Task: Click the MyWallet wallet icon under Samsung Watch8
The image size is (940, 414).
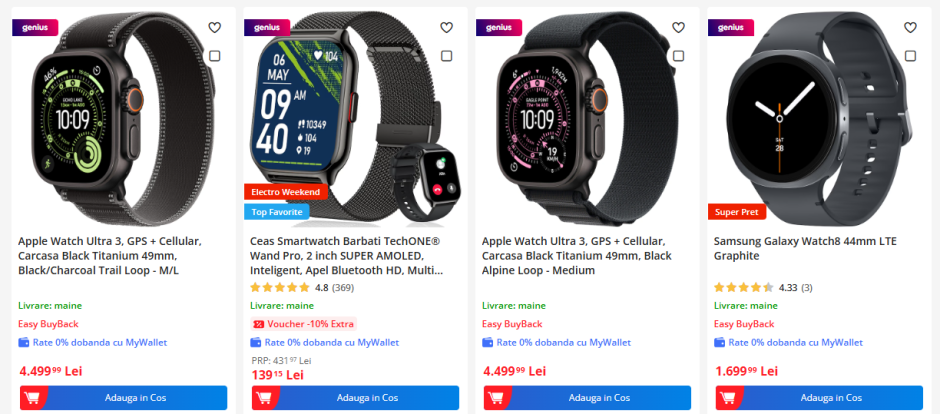Action: [x=719, y=343]
